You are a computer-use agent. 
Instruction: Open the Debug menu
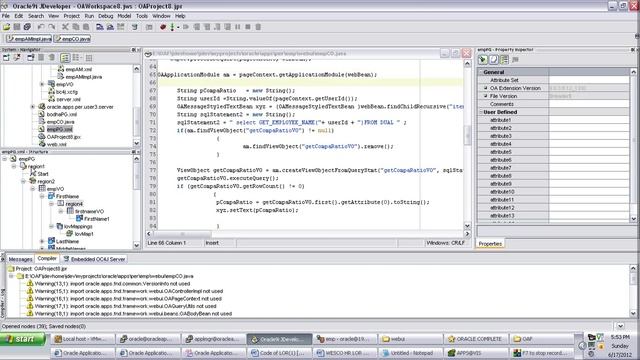[x=105, y=16]
